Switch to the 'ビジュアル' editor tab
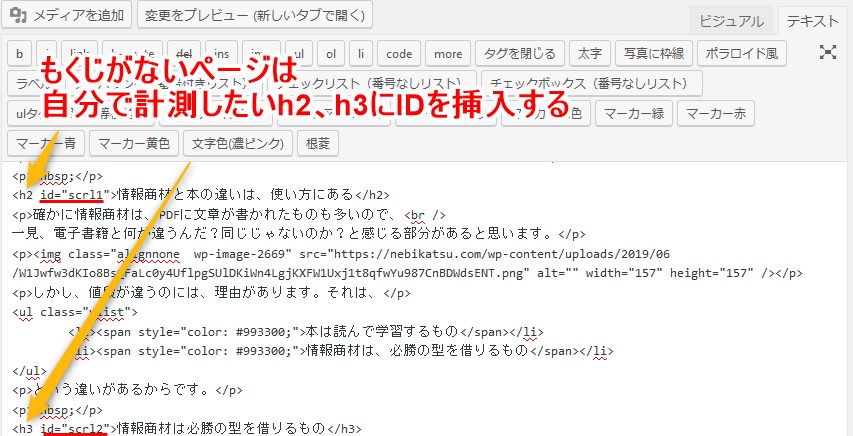Viewport: 853px width, 436px height. coord(731,21)
